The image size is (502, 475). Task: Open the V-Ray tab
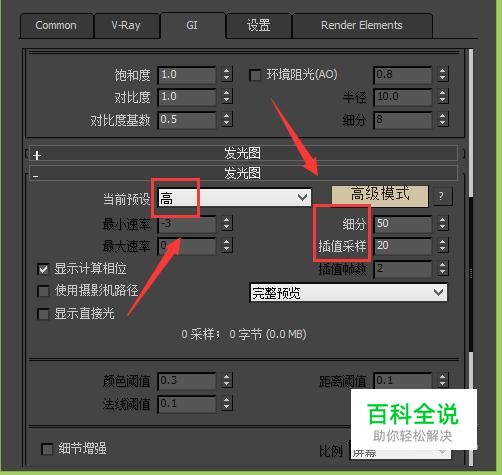pos(126,26)
